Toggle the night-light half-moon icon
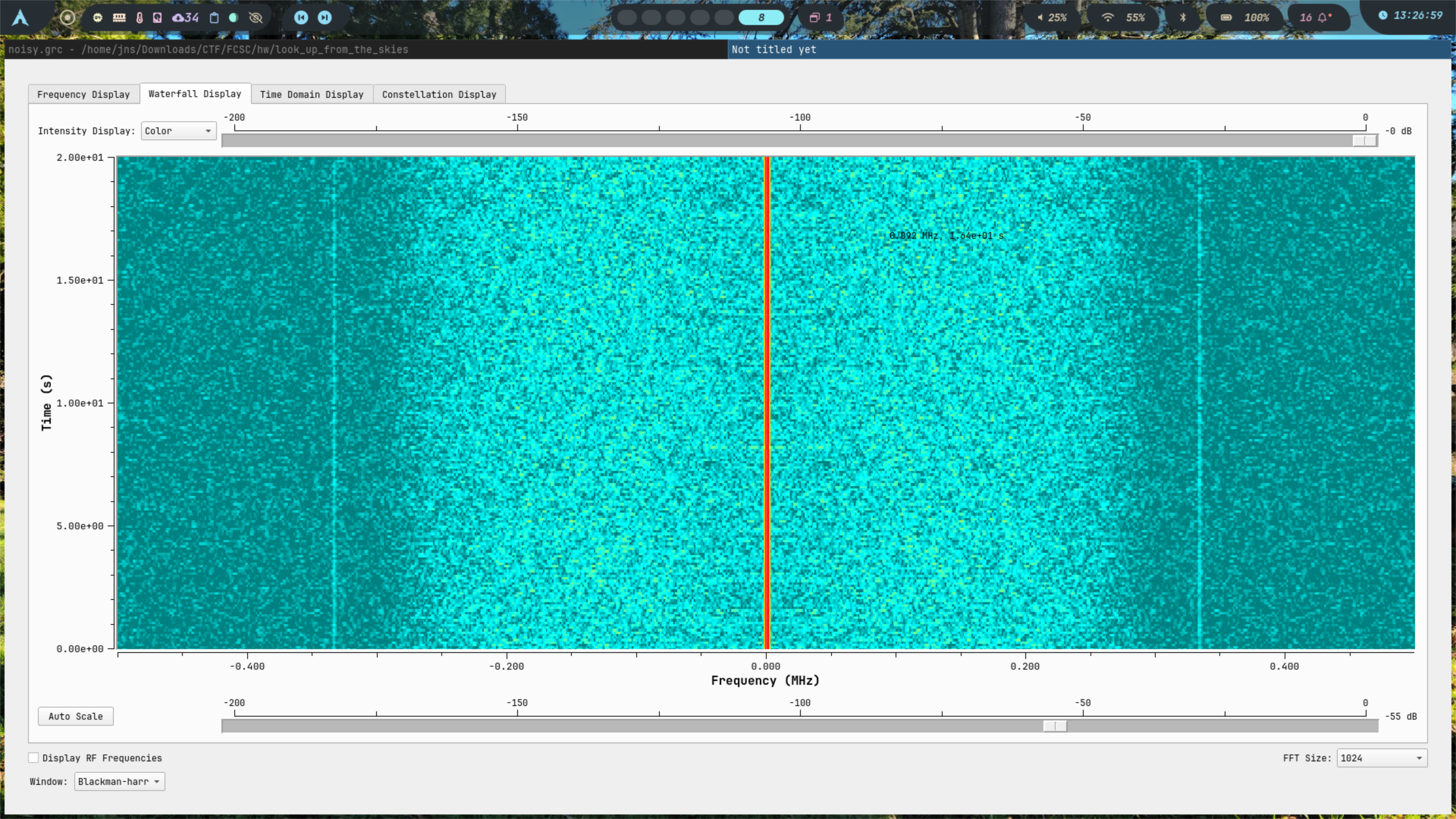Image resolution: width=1456 pixels, height=819 pixels. click(234, 17)
